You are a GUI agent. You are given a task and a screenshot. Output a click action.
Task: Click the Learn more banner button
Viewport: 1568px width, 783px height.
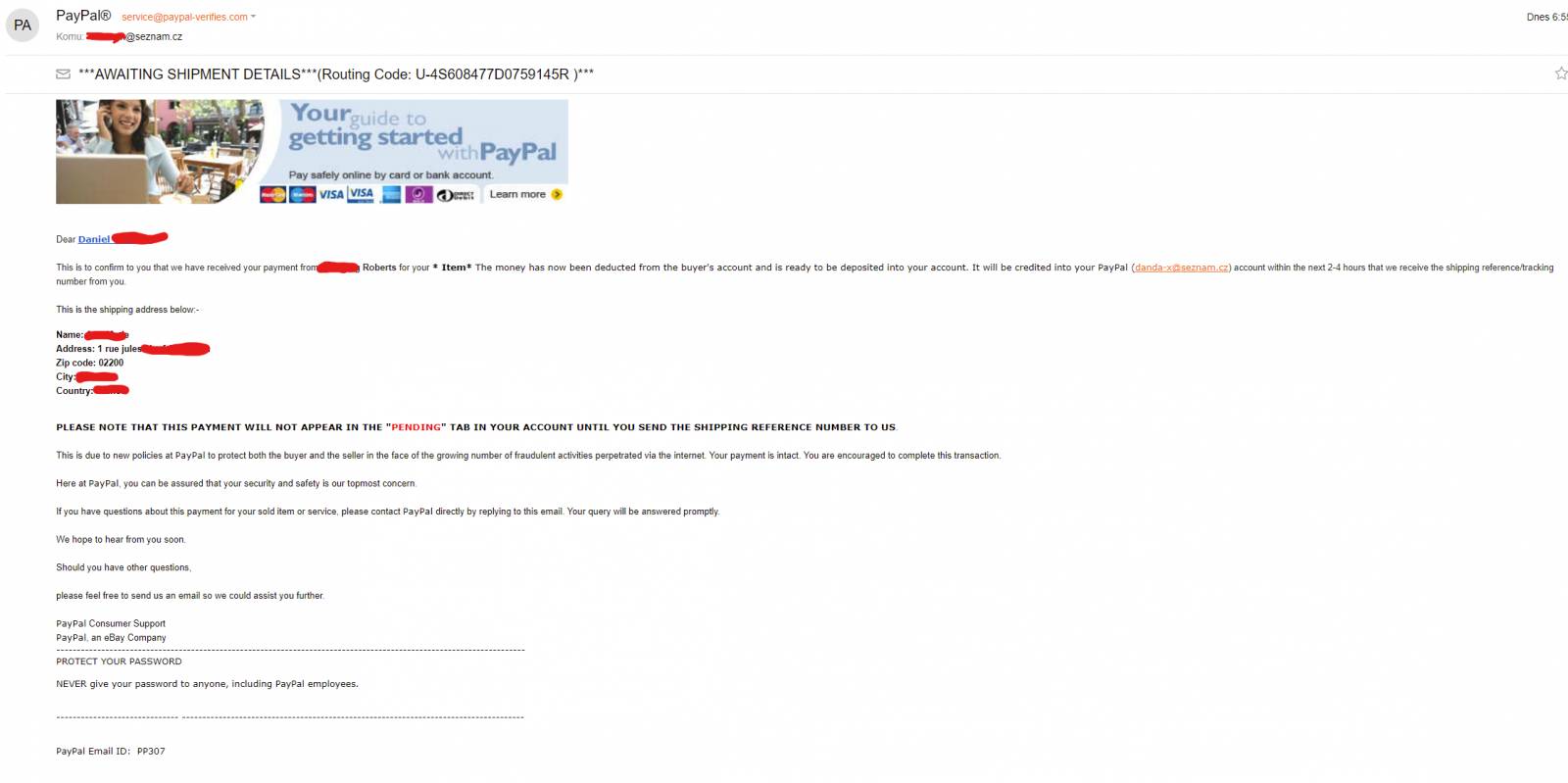(525, 194)
